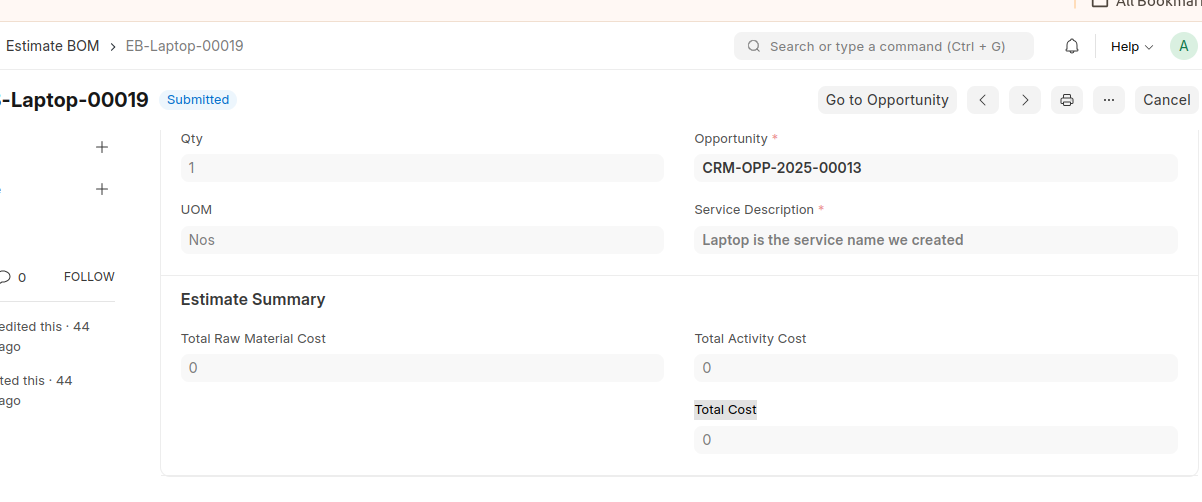This screenshot has height=502, width=1202.
Task: Click the print icon
Action: pos(1067,100)
